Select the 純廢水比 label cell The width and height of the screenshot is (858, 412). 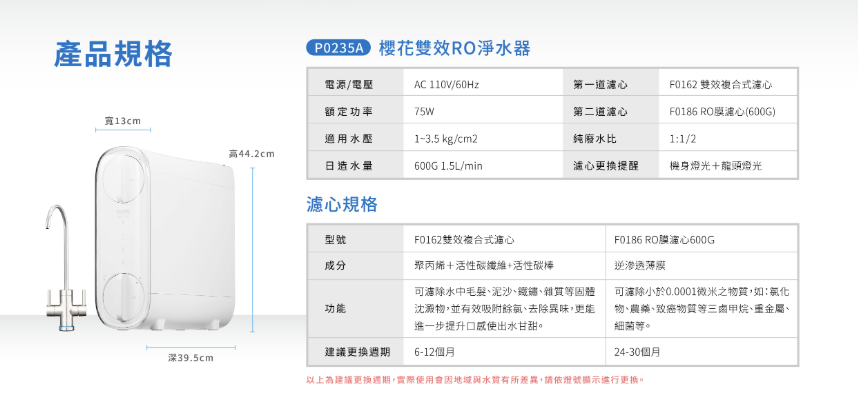point(612,137)
